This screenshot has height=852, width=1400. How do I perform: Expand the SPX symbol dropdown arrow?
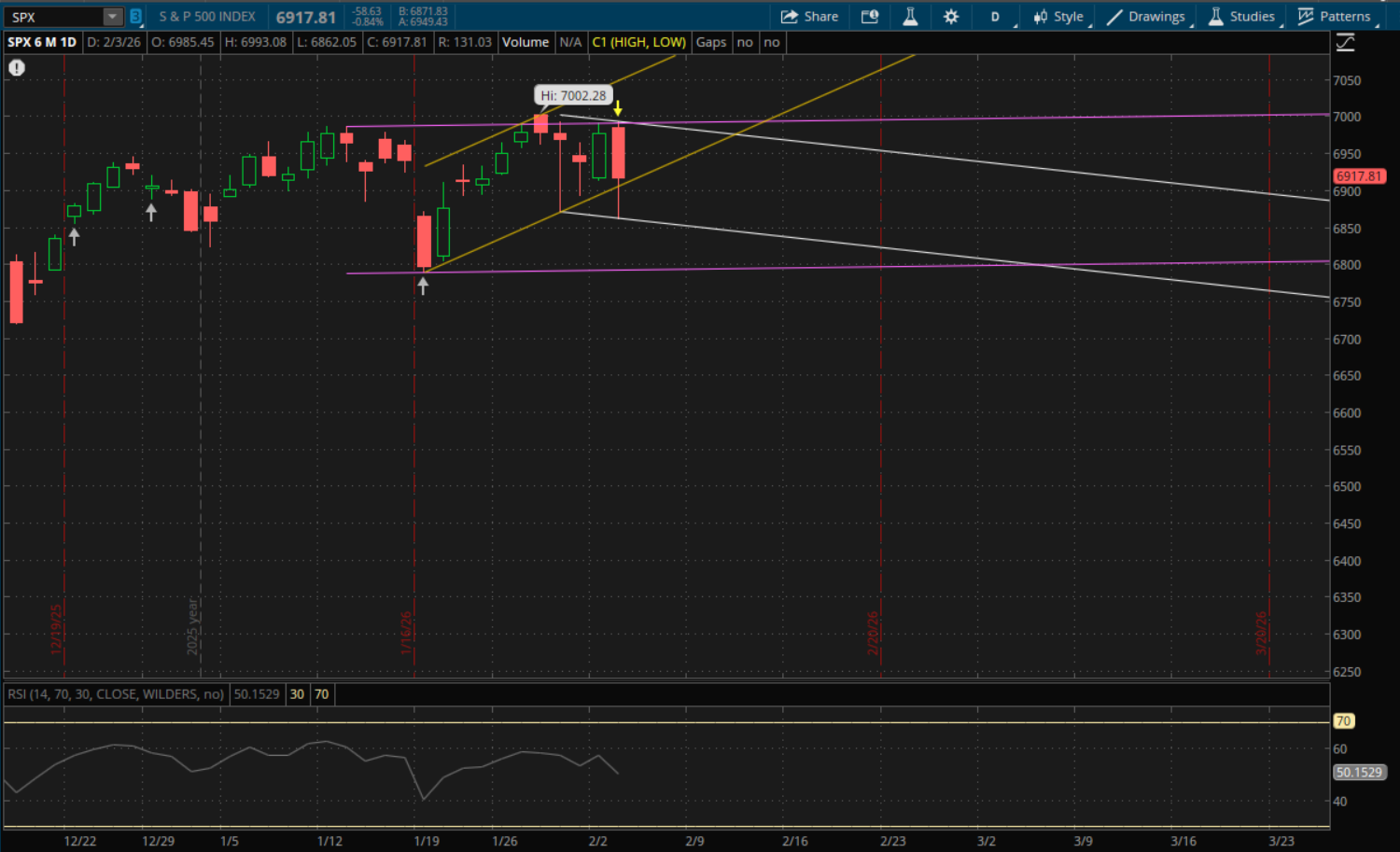112,17
